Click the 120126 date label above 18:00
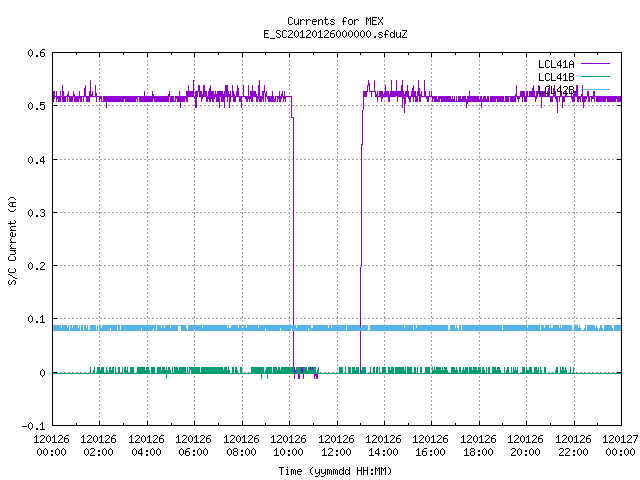Viewport: 640px width, 480px height. tap(478, 439)
